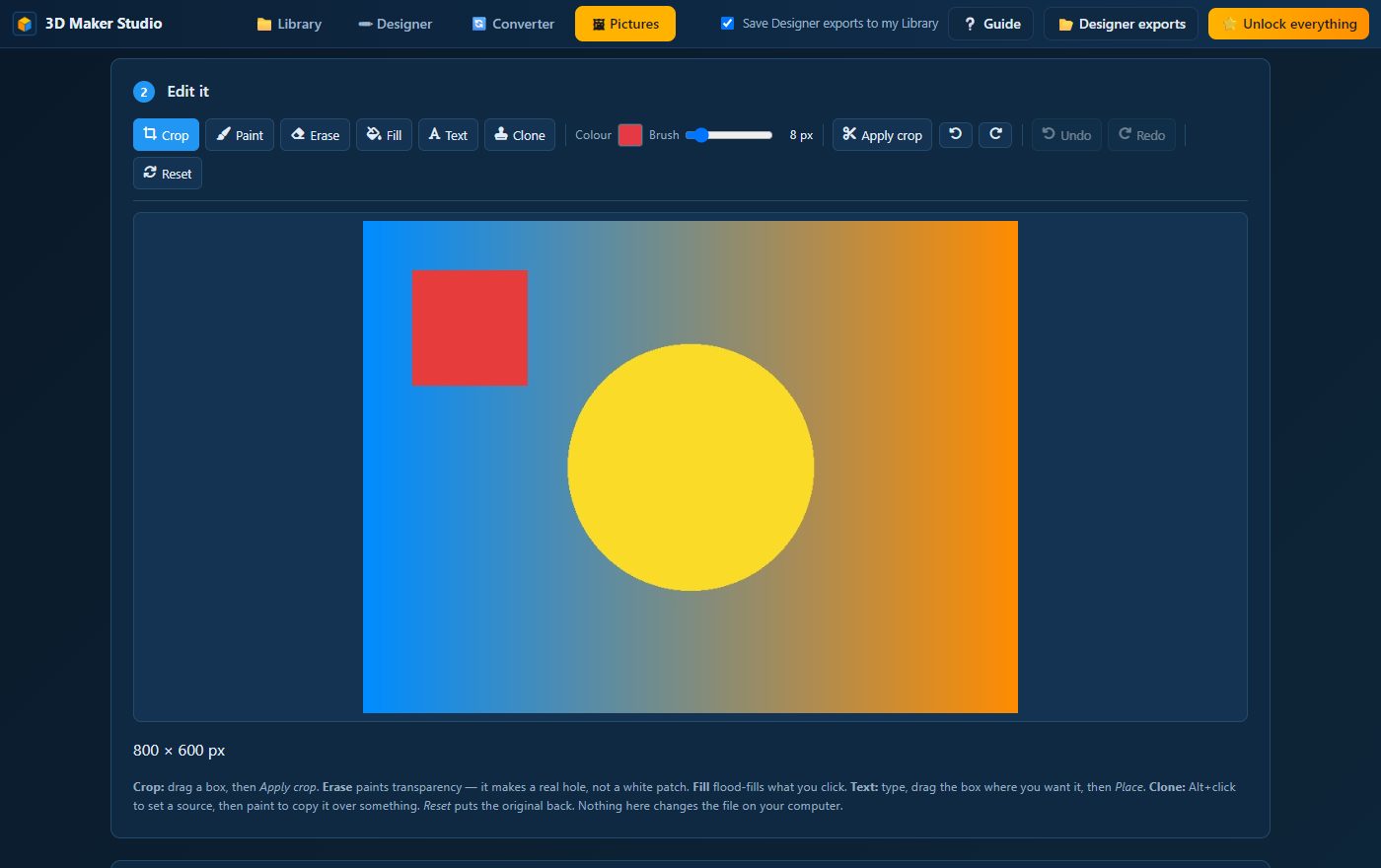The height and width of the screenshot is (868, 1381).
Task: Click the Undo button
Action: click(1066, 135)
